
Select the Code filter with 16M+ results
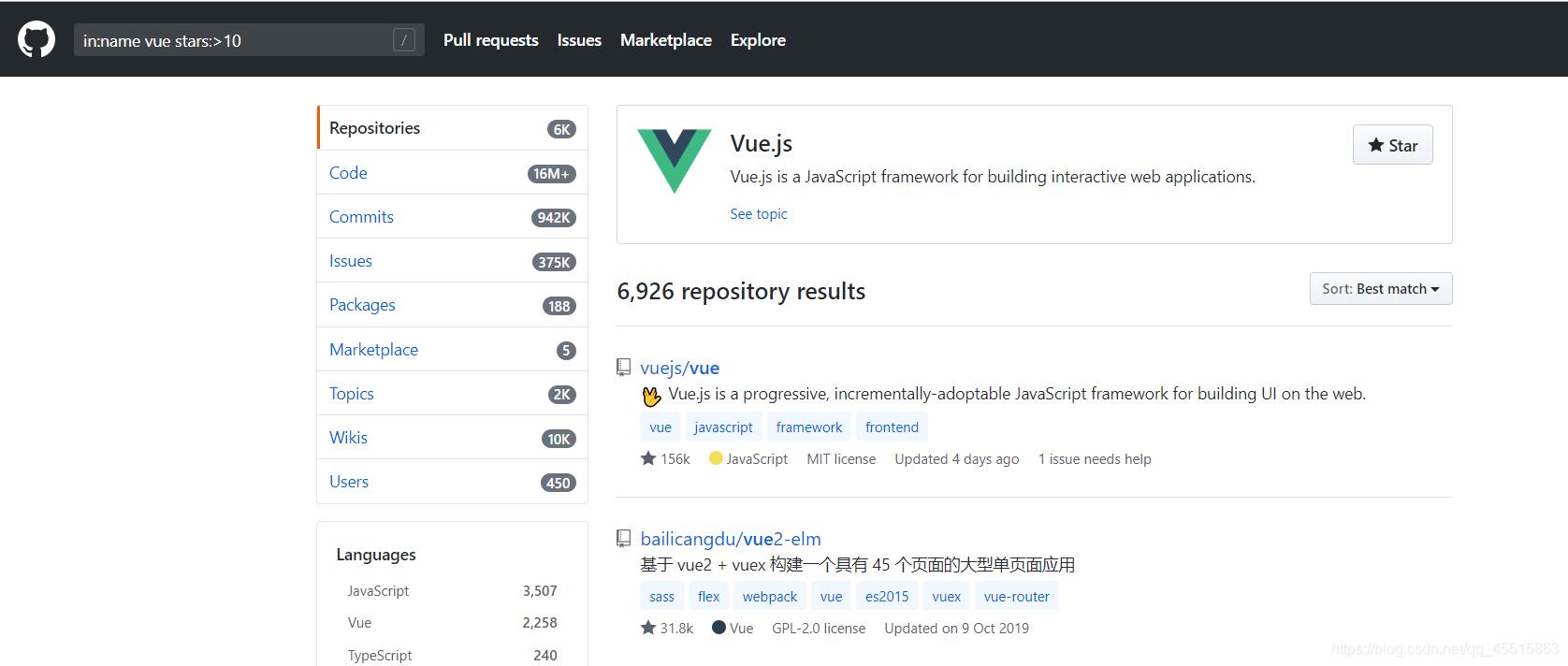[453, 173]
